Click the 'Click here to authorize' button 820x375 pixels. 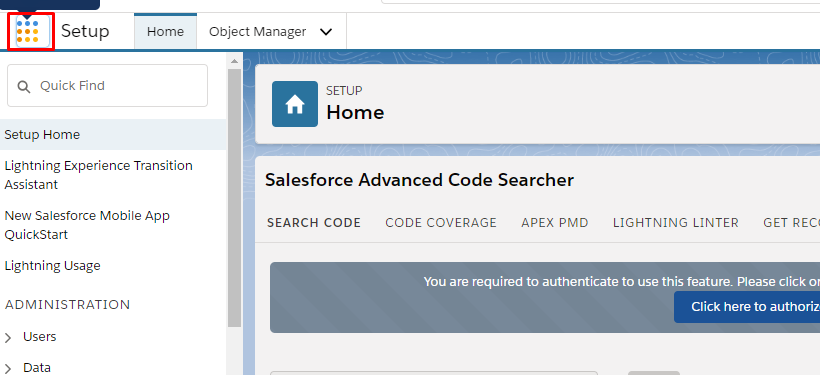tap(747, 306)
